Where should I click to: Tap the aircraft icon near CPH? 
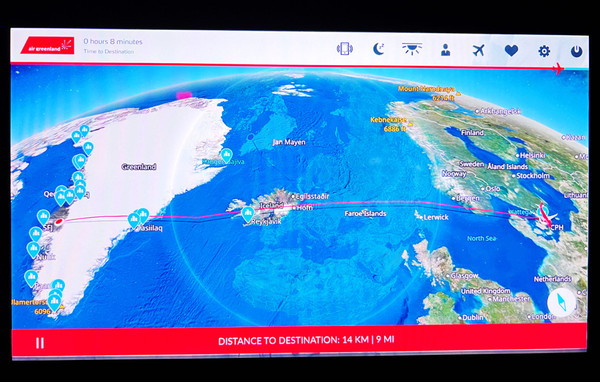tap(546, 217)
